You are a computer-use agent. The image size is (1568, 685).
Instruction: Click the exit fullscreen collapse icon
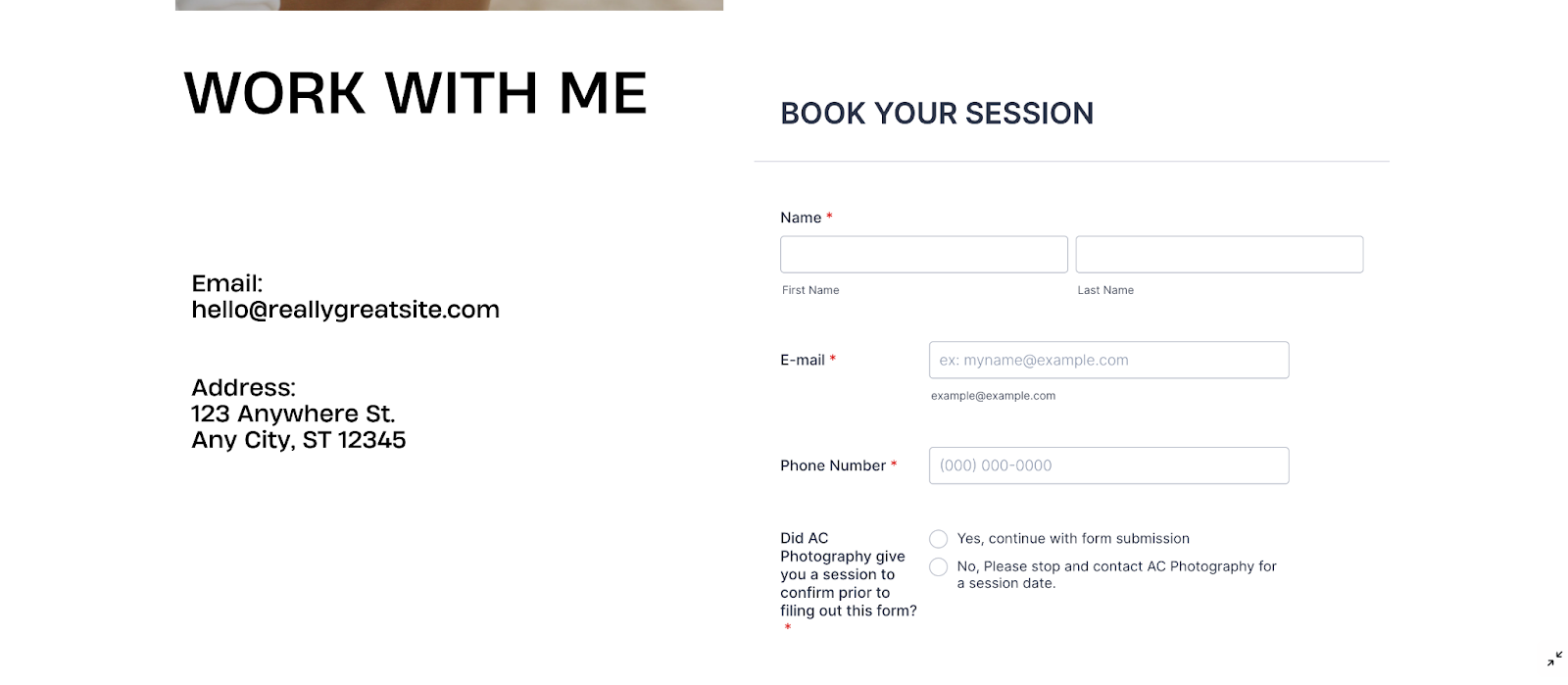tap(1554, 659)
